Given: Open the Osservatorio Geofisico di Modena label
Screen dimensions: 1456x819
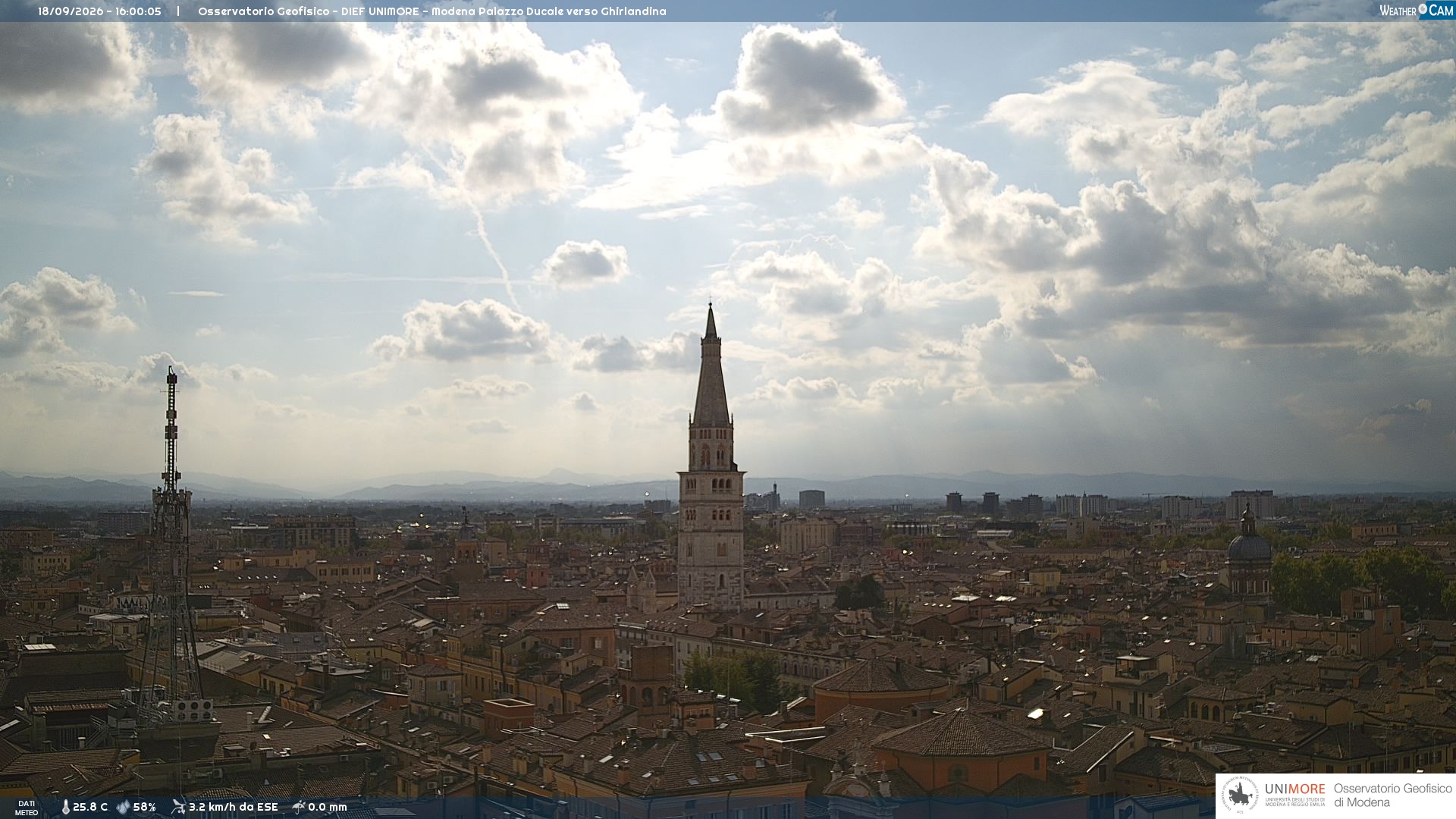Looking at the screenshot, I should tap(1392, 795).
